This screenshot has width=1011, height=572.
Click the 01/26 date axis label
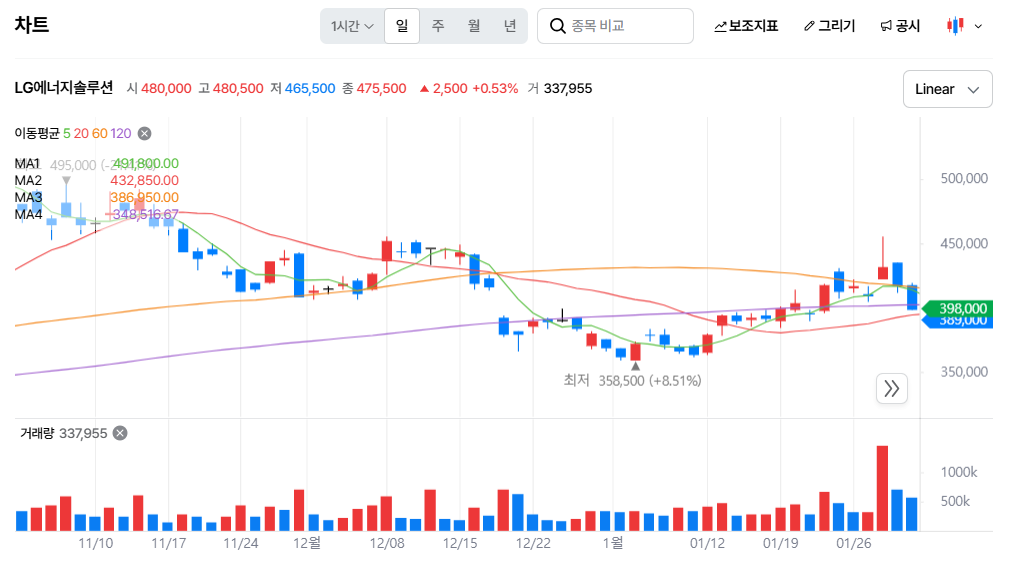pyautogui.click(x=854, y=544)
